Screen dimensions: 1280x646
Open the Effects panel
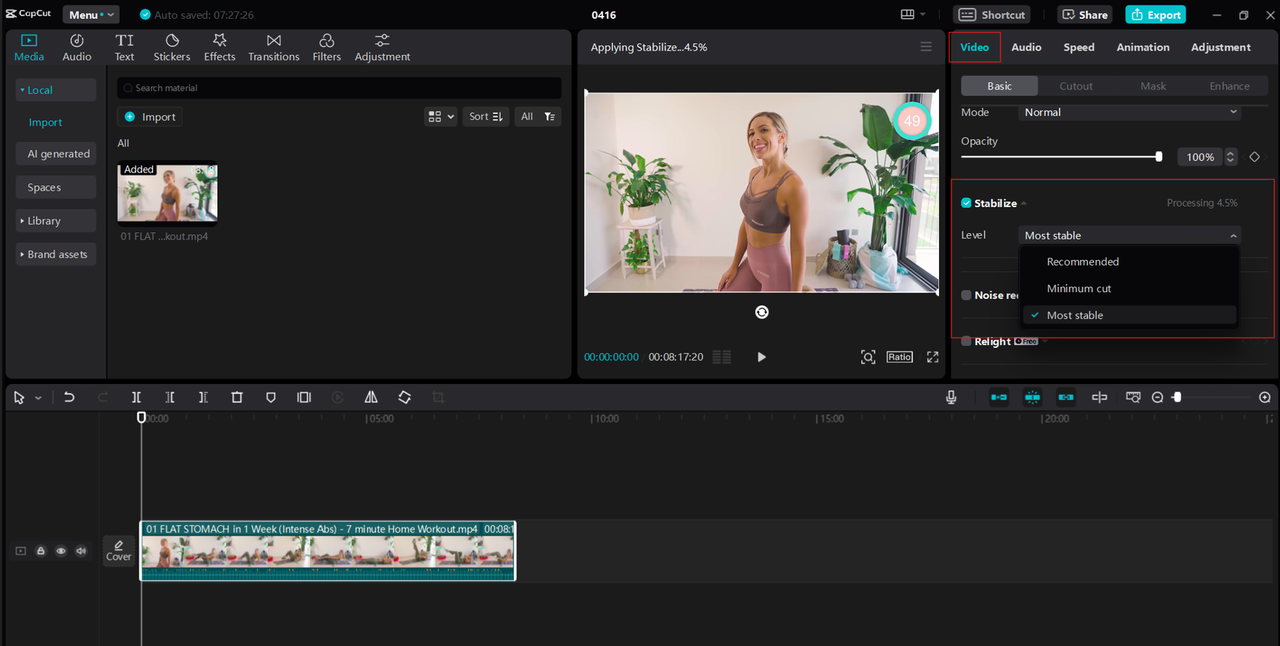[x=220, y=47]
